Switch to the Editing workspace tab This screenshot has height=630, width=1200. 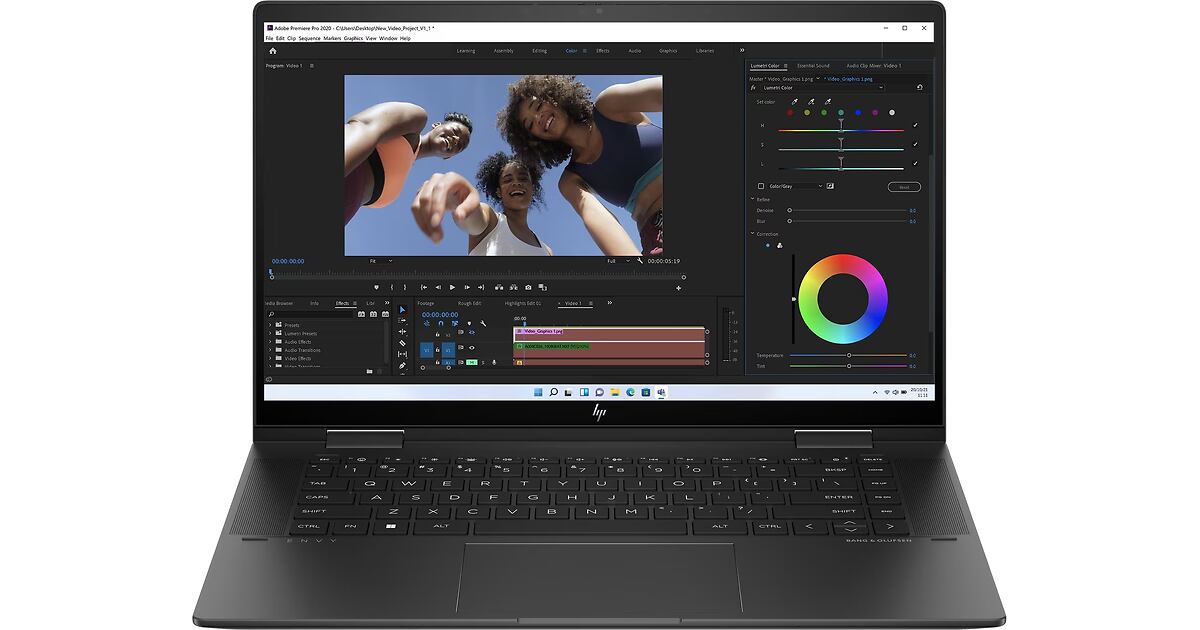pos(539,50)
